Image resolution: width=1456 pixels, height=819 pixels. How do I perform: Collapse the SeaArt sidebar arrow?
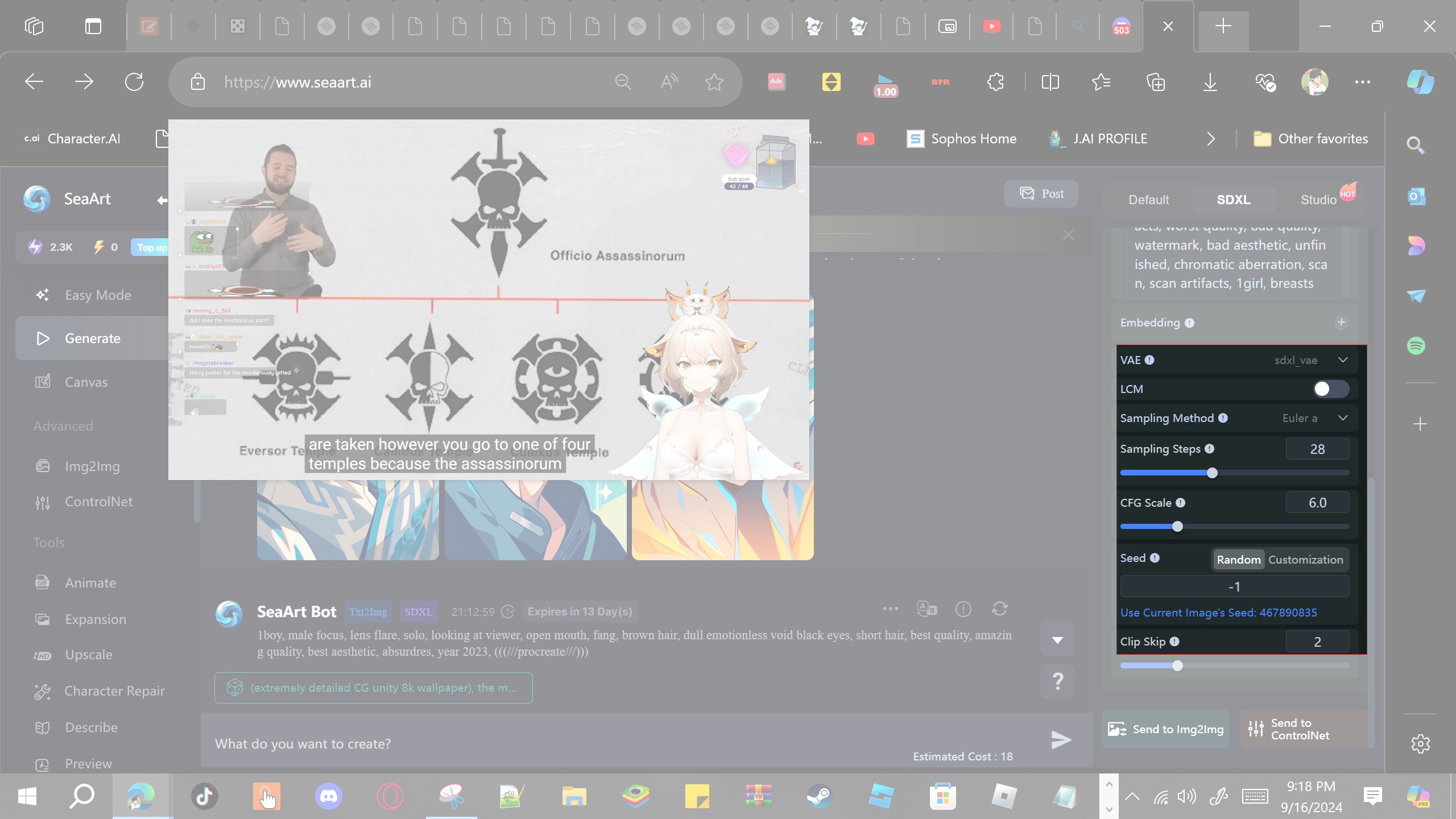coord(162,200)
